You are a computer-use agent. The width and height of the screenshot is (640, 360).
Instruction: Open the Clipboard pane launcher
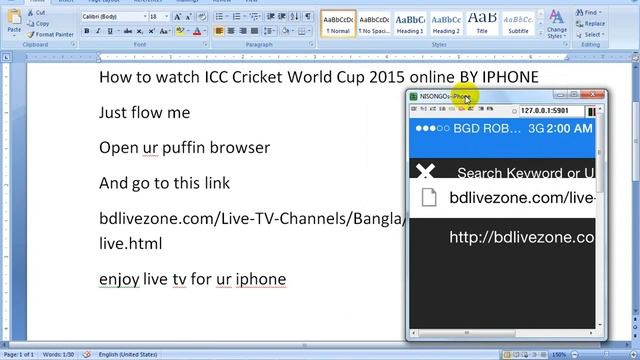point(73,44)
